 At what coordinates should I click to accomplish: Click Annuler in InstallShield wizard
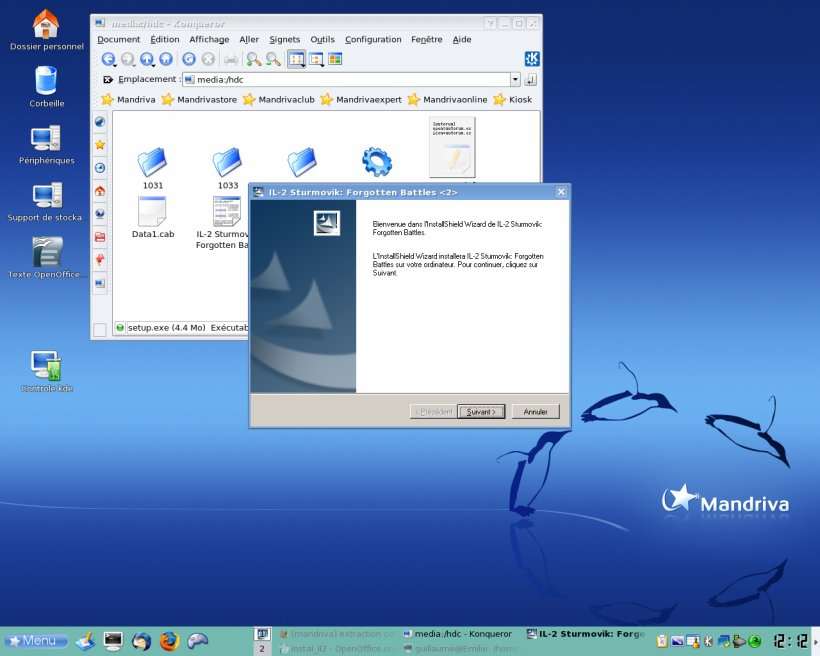(536, 412)
